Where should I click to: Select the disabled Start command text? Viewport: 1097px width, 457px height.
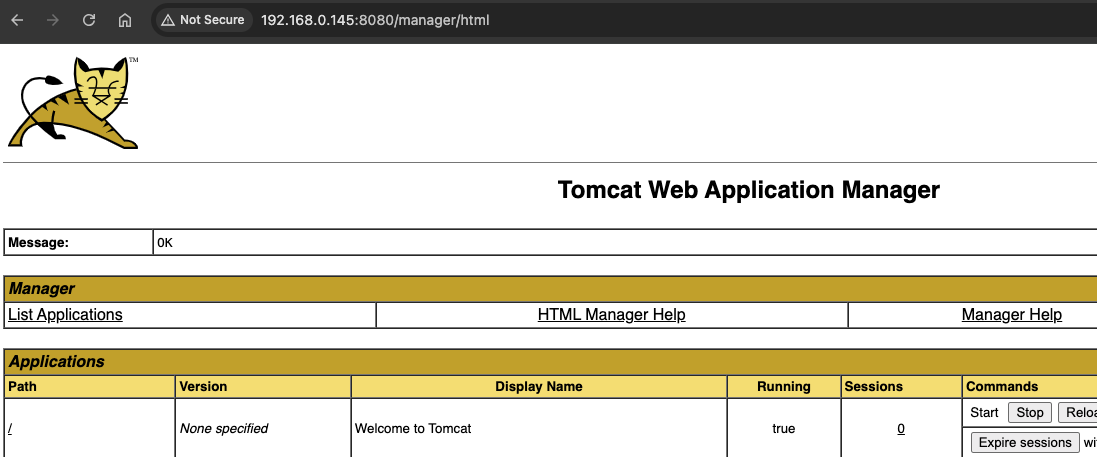(x=984, y=412)
